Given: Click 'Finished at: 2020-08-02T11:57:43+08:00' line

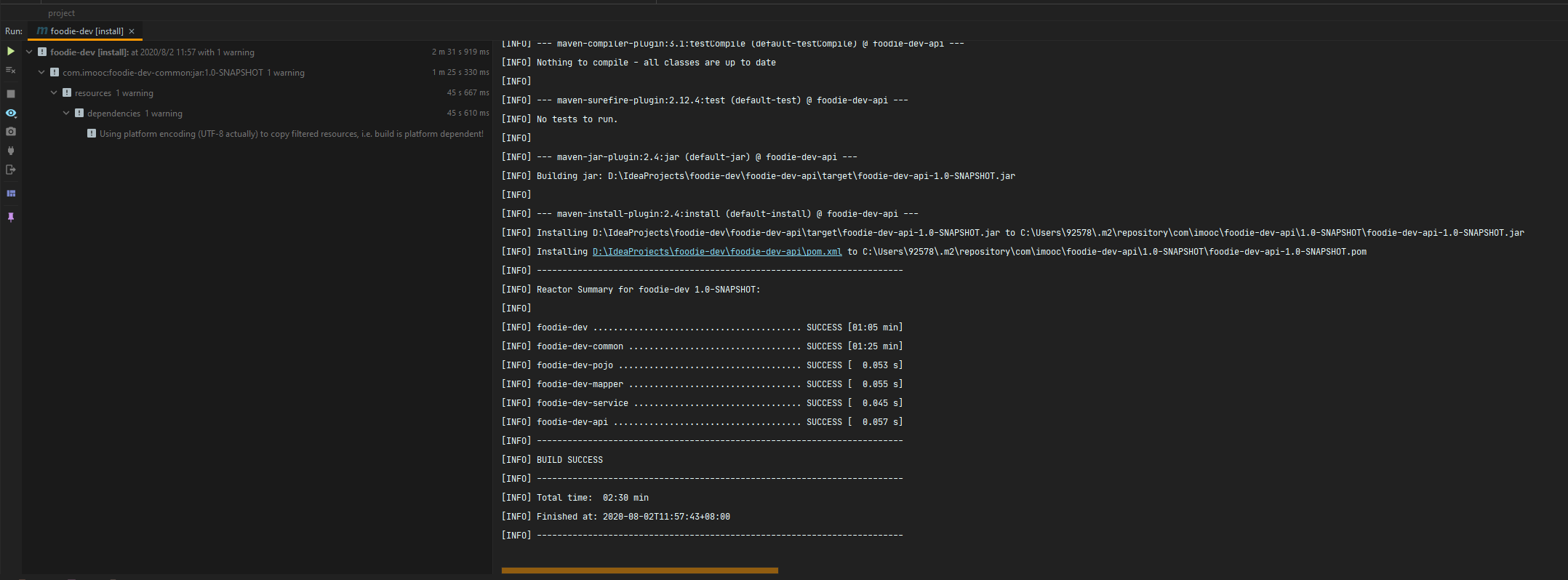Looking at the screenshot, I should pos(616,517).
